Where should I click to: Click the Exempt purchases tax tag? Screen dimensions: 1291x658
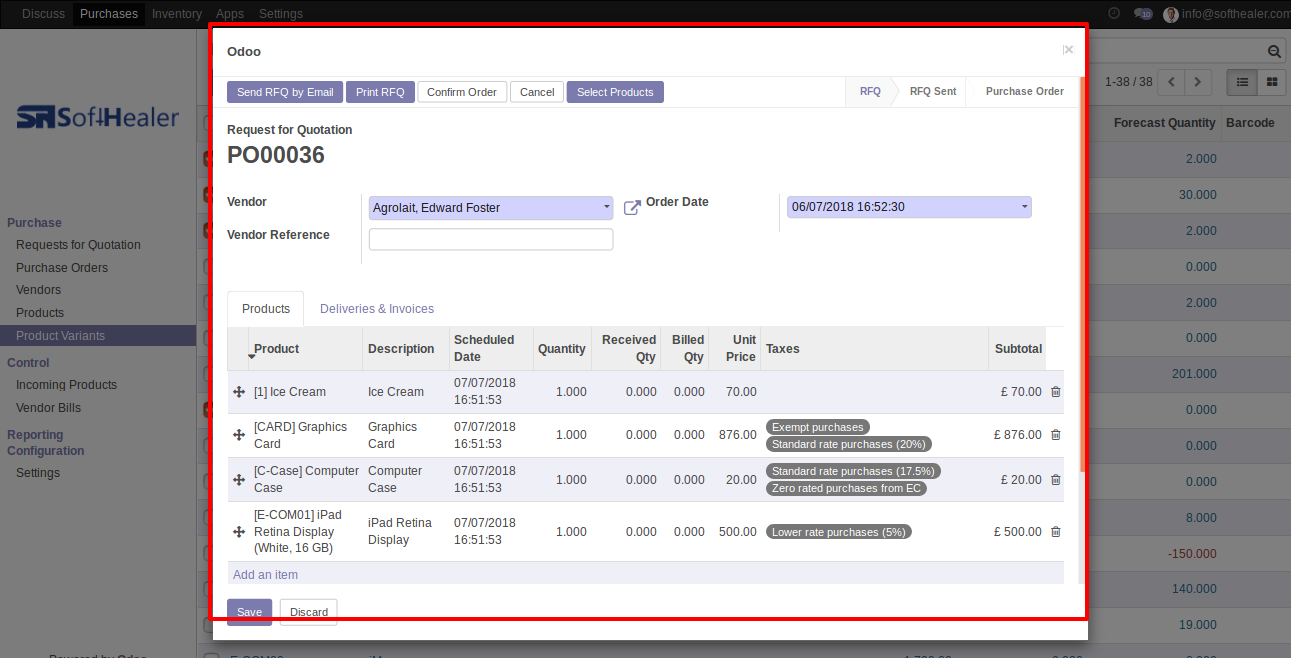817,427
